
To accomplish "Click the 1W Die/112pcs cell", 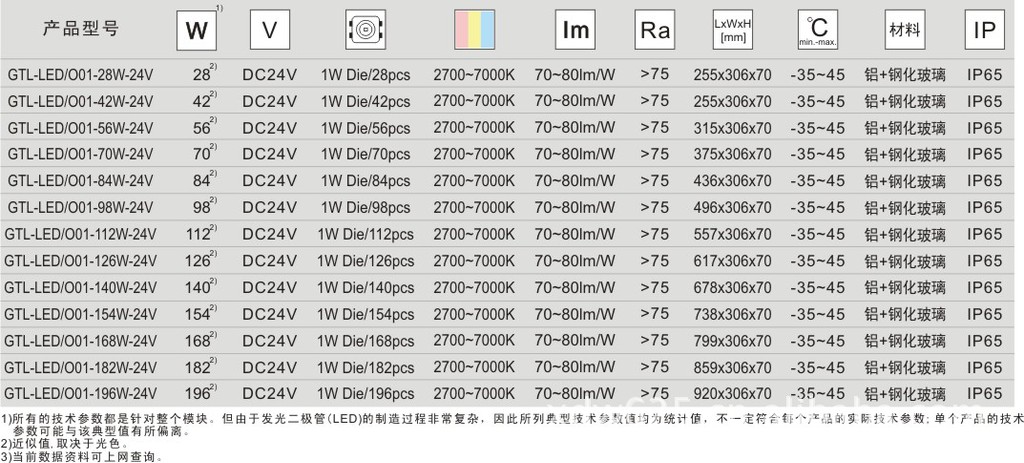I will pos(365,234).
